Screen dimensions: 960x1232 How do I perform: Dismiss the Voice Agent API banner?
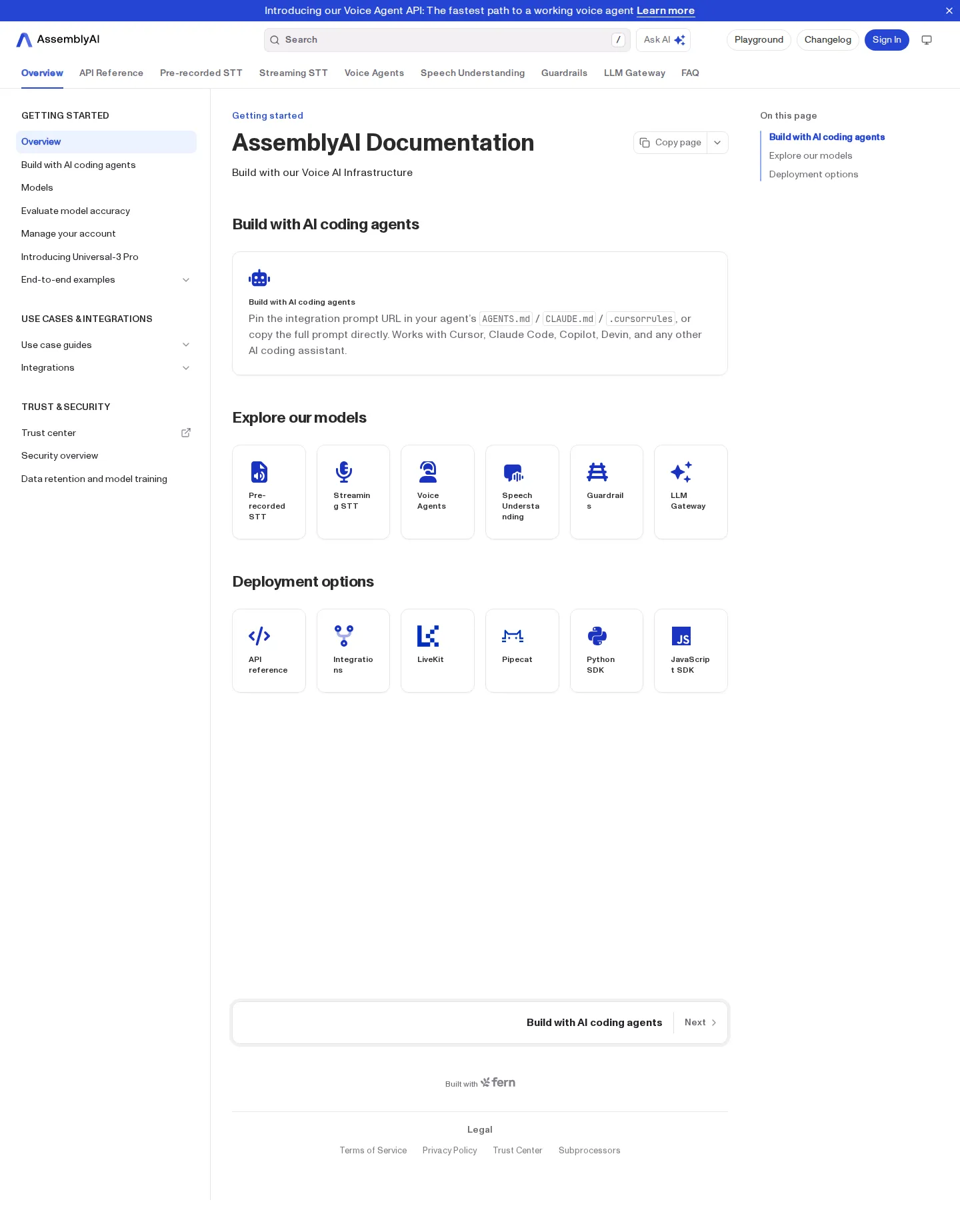tap(949, 11)
